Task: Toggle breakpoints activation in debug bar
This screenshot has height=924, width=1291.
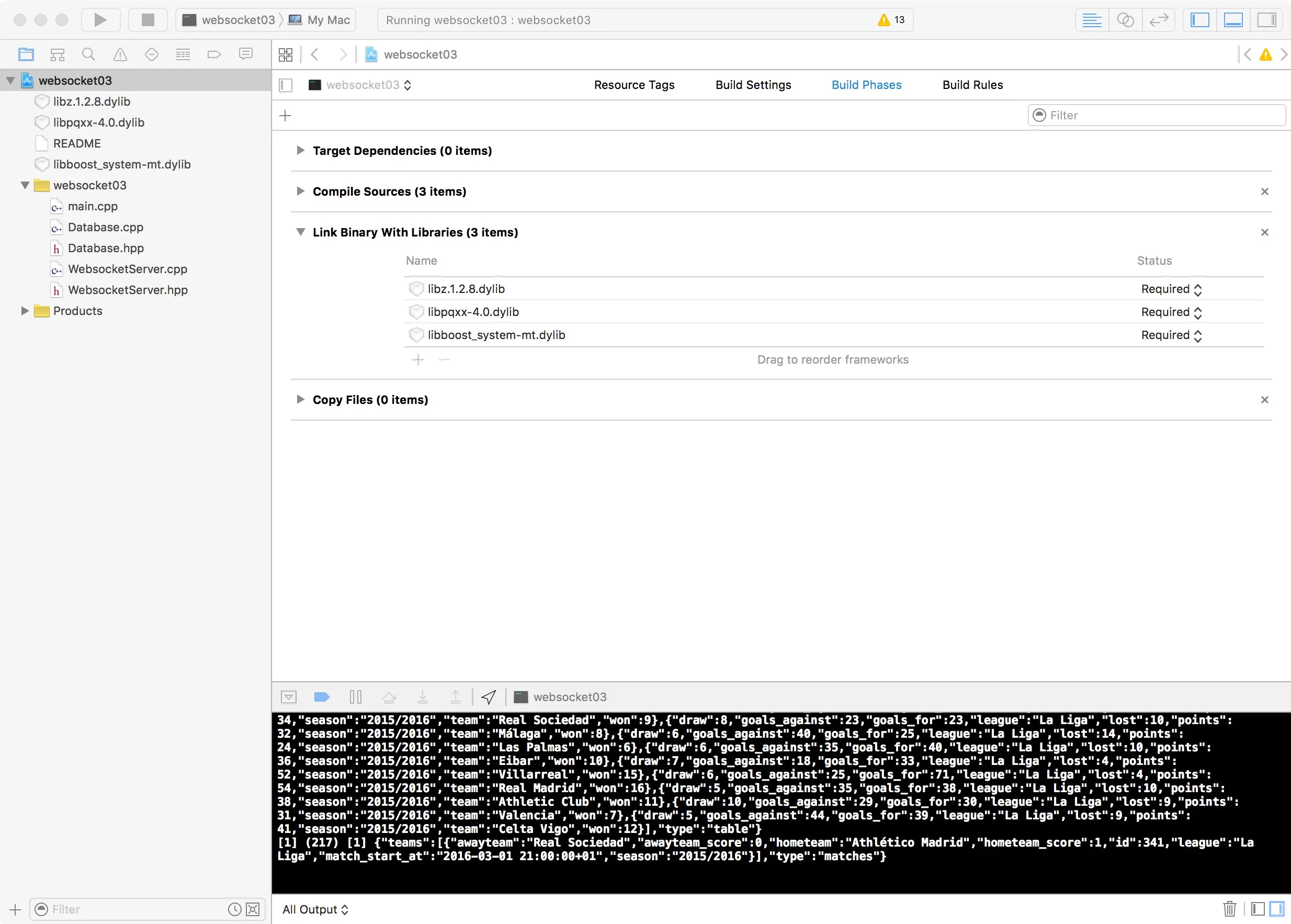Action: [x=322, y=697]
